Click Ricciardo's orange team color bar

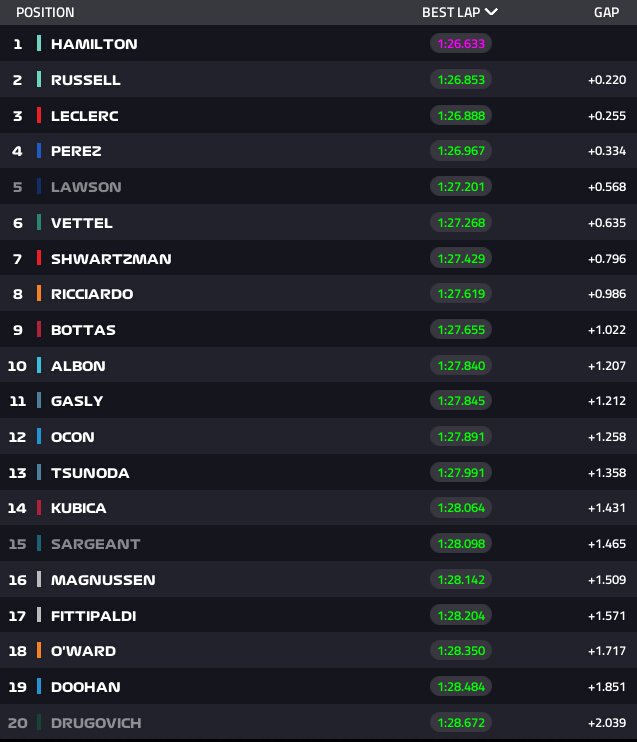(x=39, y=294)
